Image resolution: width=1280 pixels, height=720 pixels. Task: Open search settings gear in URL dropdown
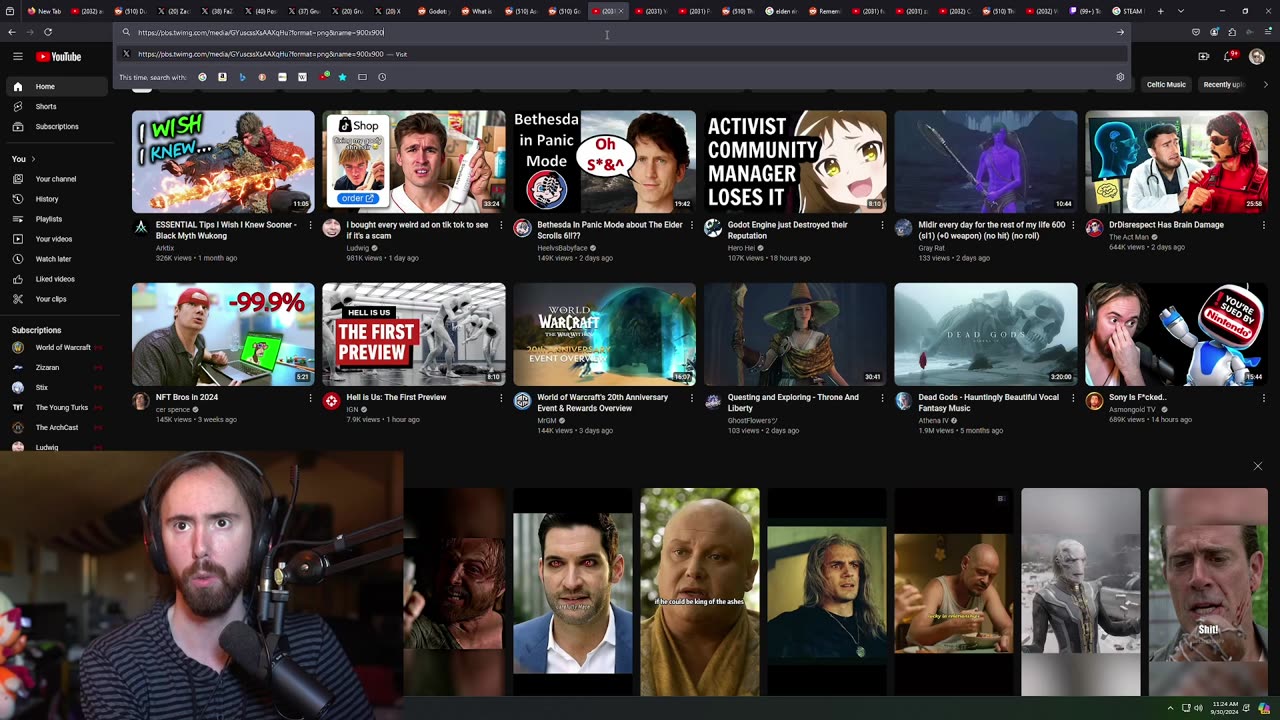point(1120,77)
